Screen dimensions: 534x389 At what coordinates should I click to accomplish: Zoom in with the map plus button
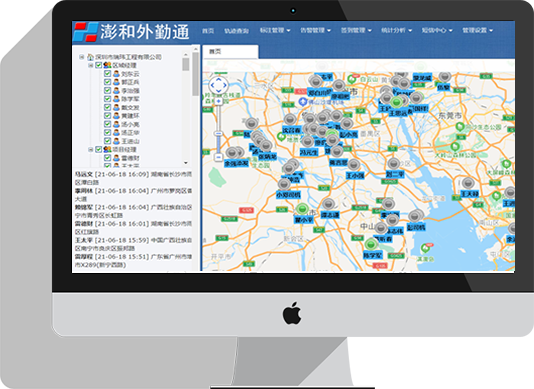point(218,101)
